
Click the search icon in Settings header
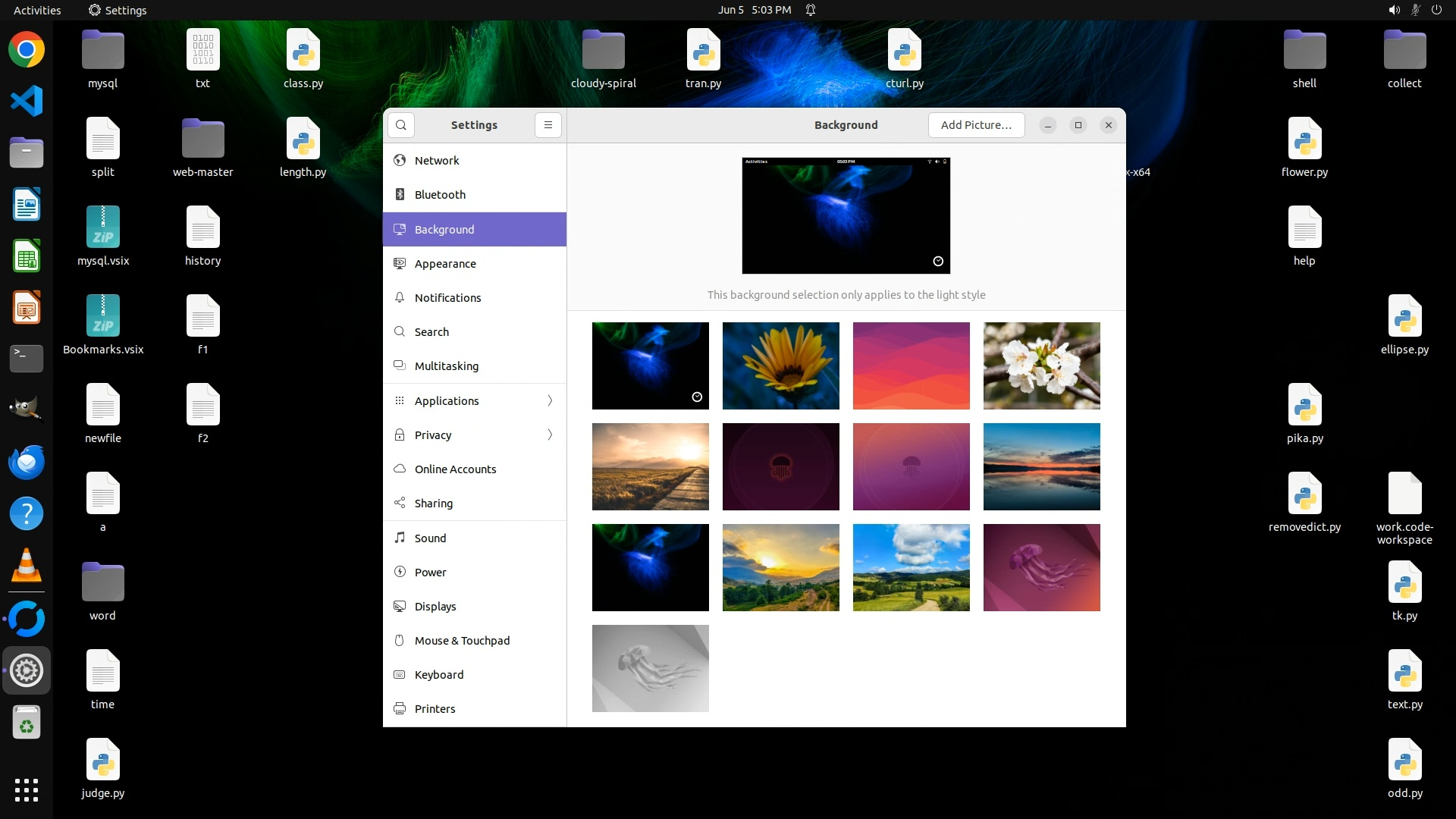coord(401,125)
